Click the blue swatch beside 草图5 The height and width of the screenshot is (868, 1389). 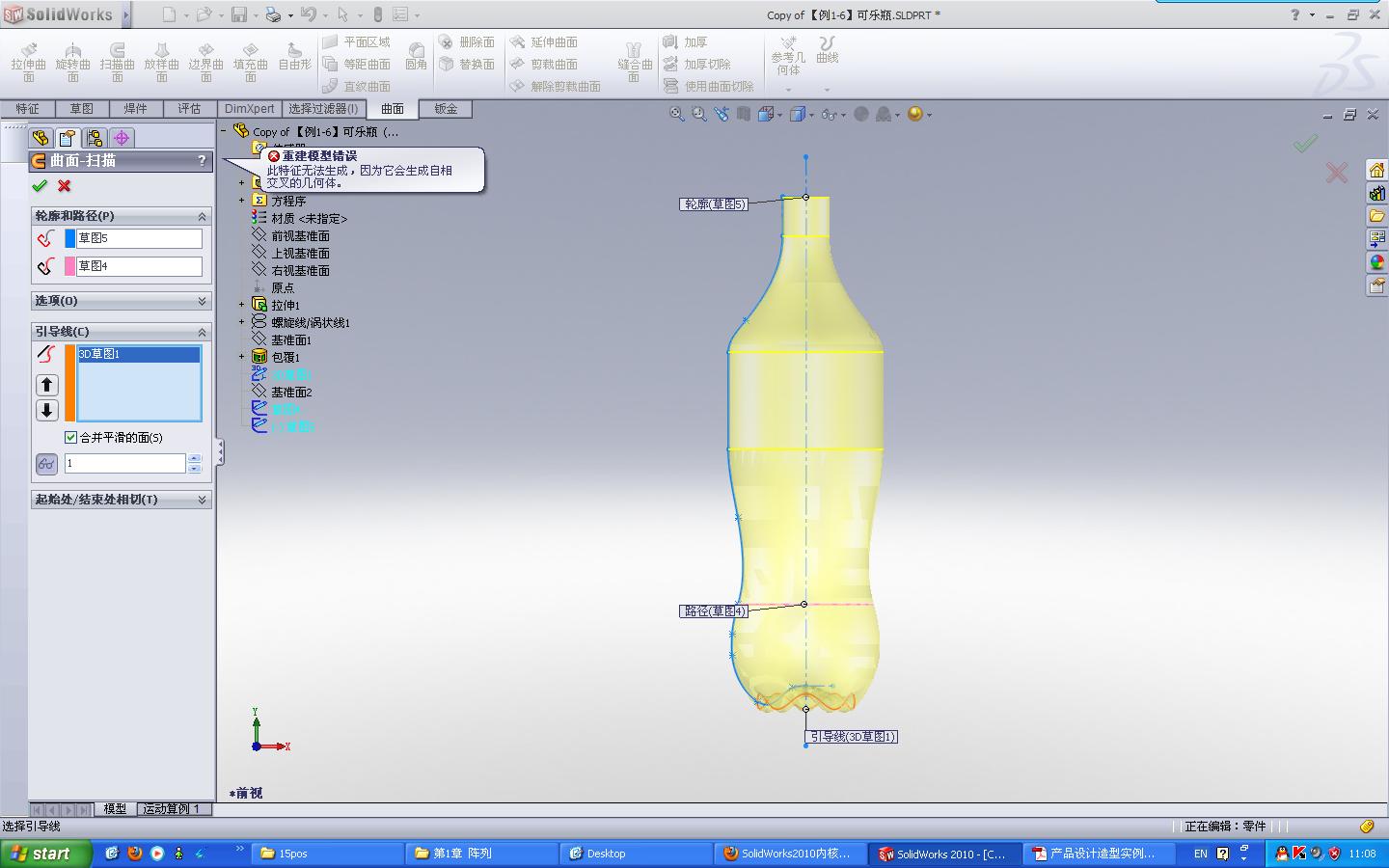point(69,238)
